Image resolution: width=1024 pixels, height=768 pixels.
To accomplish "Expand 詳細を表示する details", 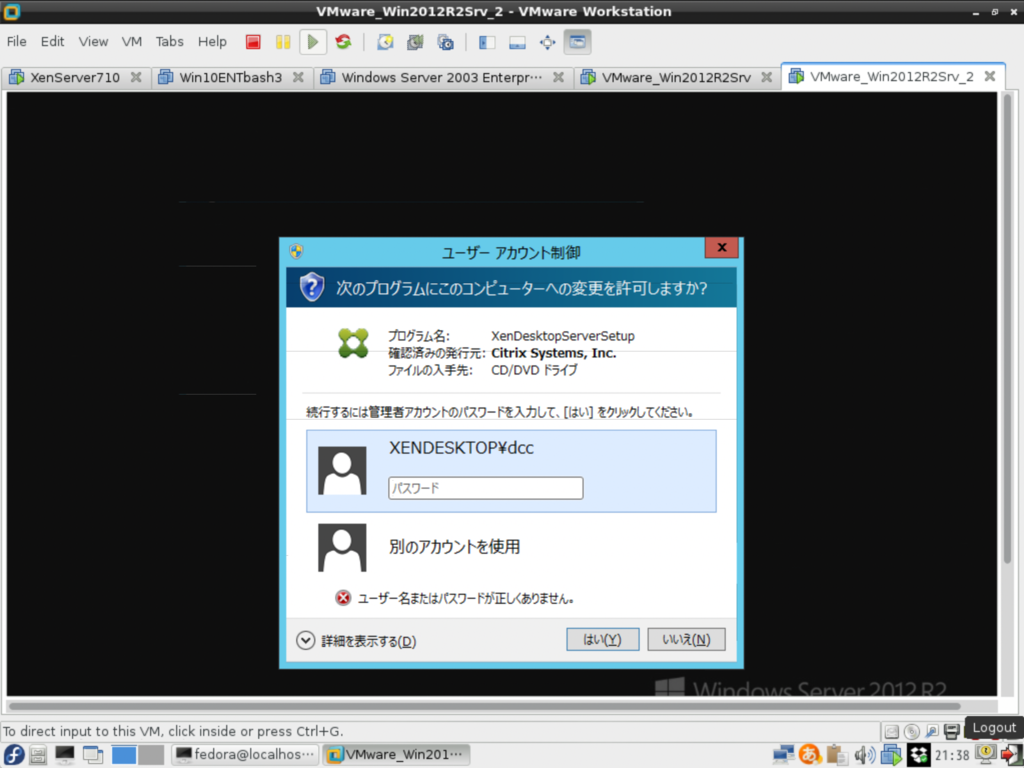I will click(356, 641).
